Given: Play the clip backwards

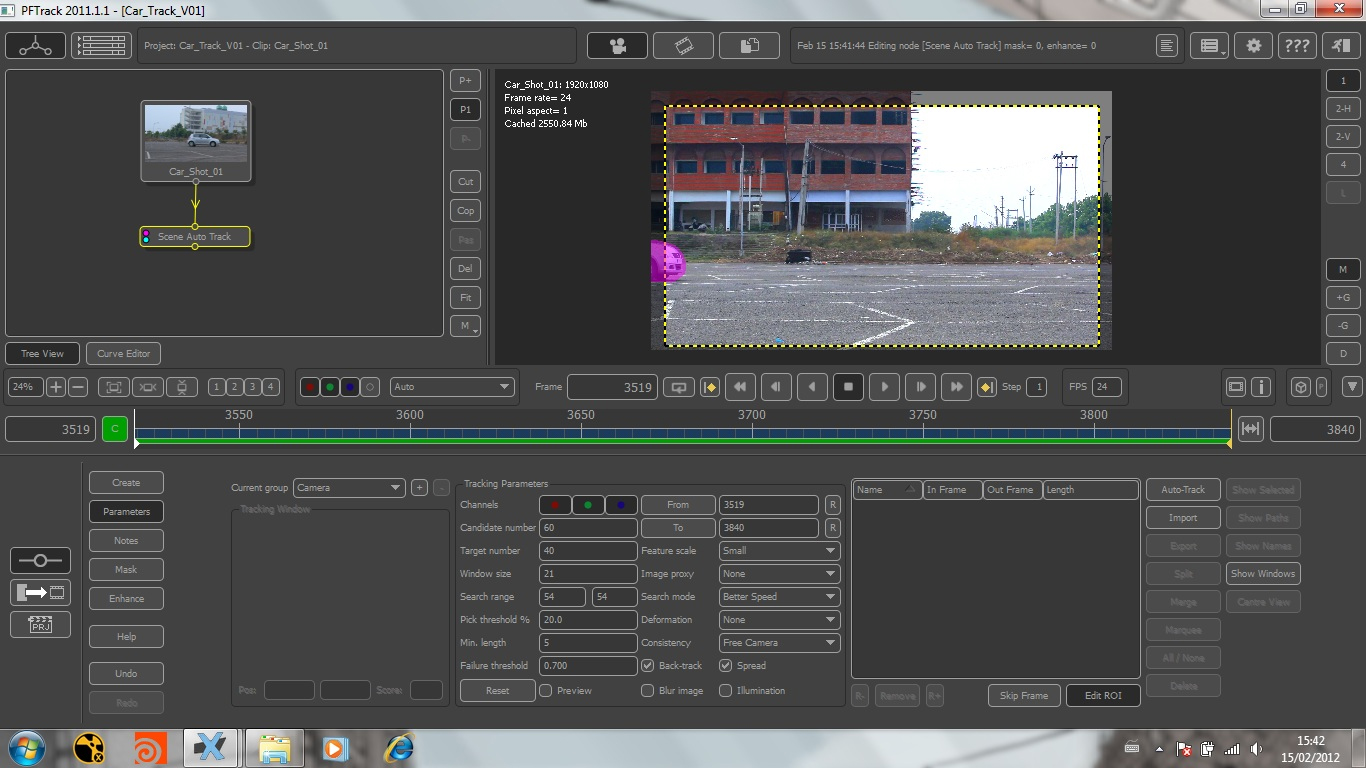Looking at the screenshot, I should point(812,387).
